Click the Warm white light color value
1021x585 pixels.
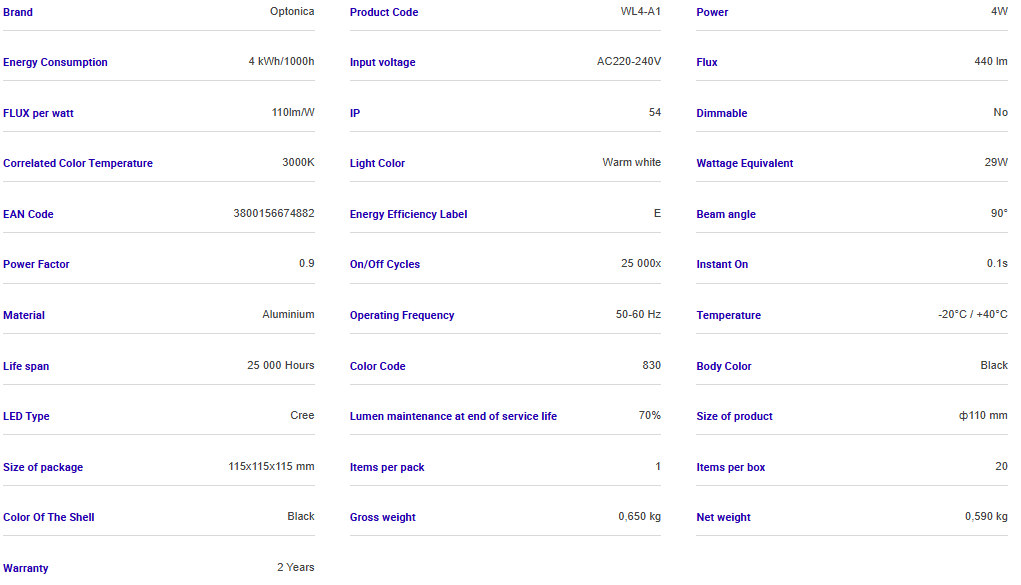point(631,163)
